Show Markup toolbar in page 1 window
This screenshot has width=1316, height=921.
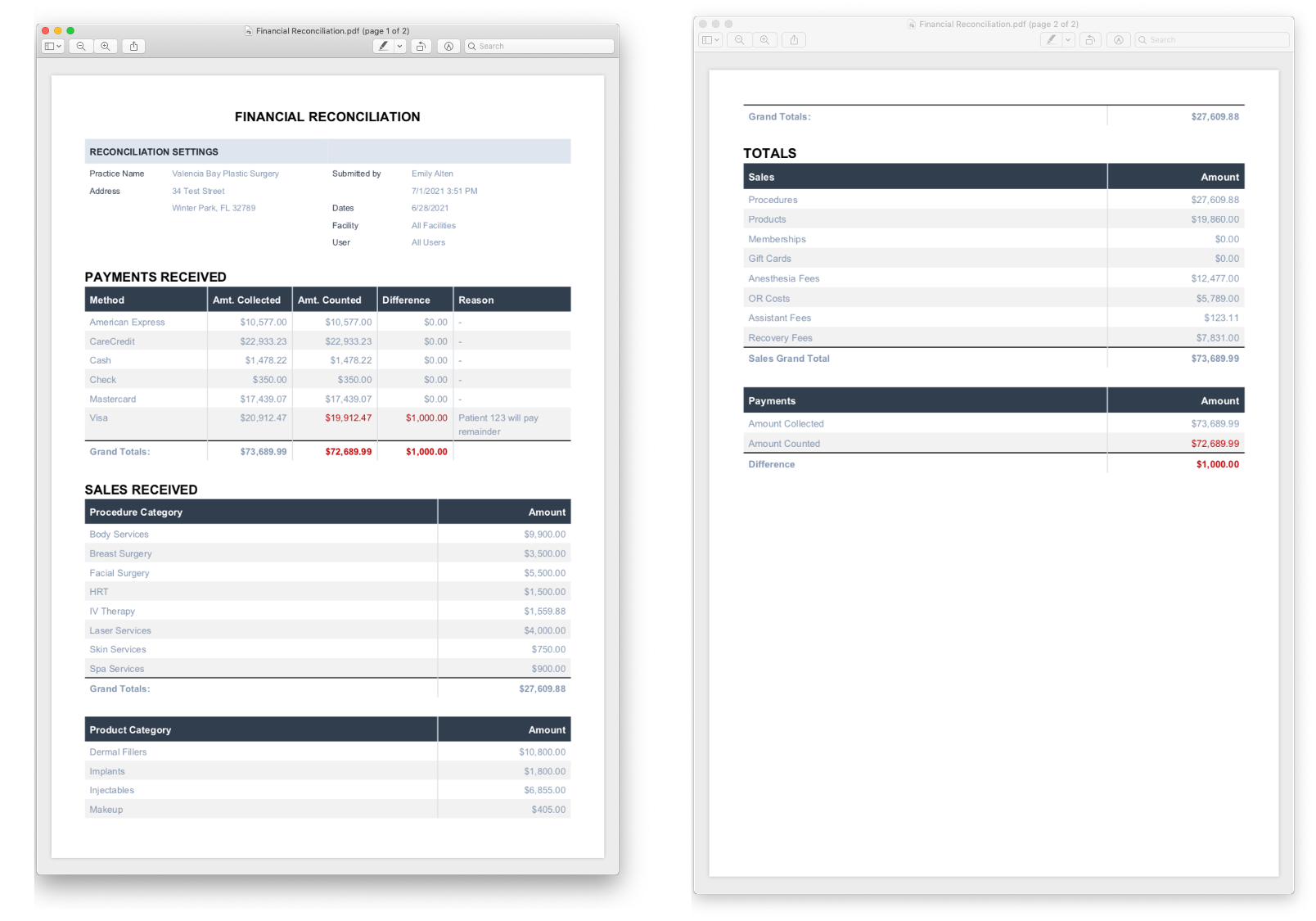tap(448, 47)
